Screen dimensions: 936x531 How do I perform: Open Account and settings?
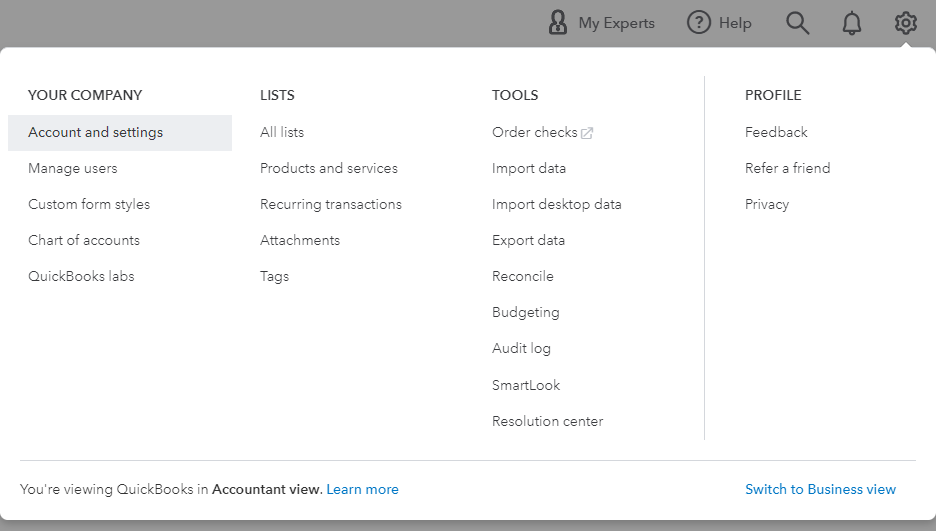96,132
